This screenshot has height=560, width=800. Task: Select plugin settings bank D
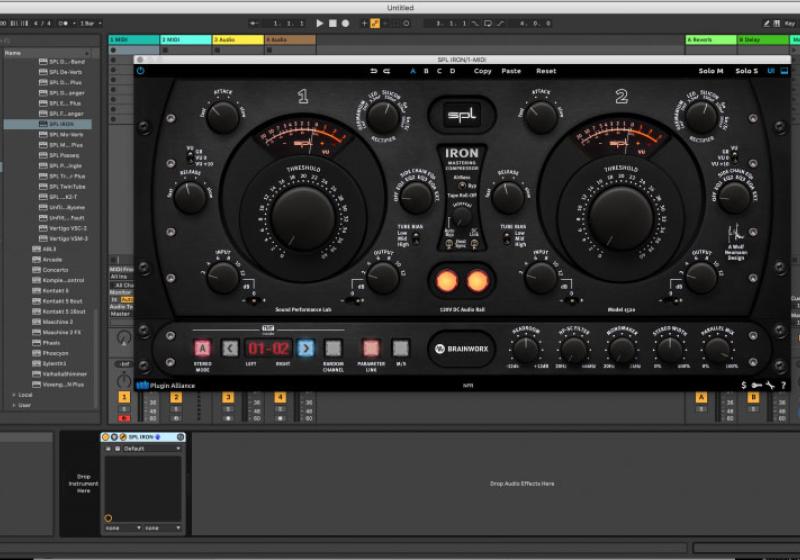coord(453,71)
